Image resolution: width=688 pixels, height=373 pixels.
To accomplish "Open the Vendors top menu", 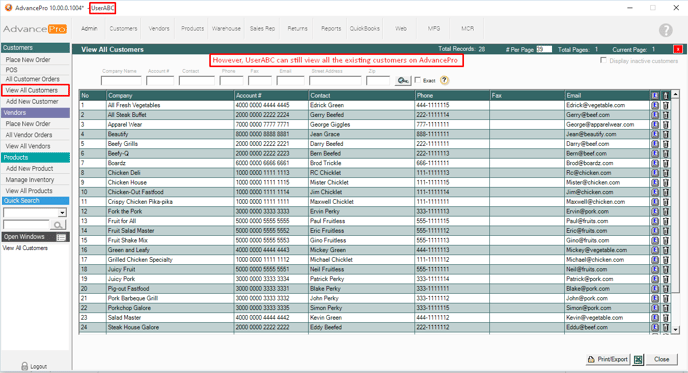I will 159,29.
